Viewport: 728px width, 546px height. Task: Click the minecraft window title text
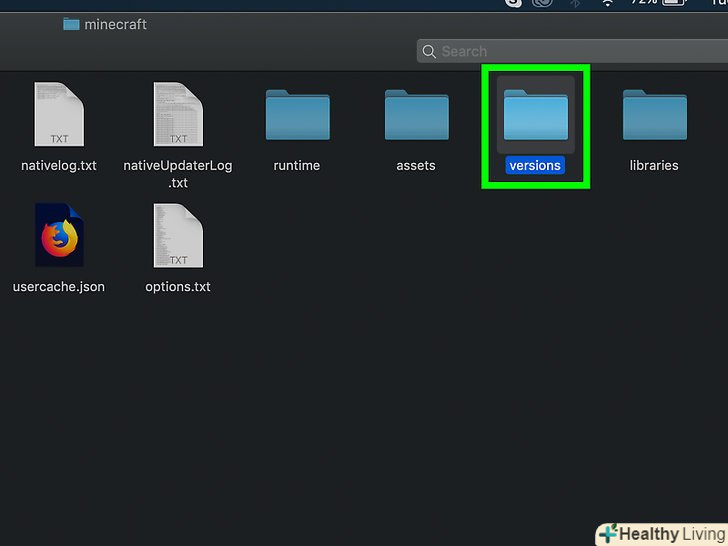click(116, 24)
